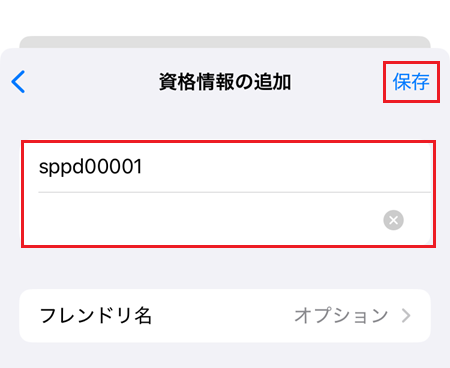Tap the blank area below the password field
This screenshot has height=368, width=450.
pos(225,268)
